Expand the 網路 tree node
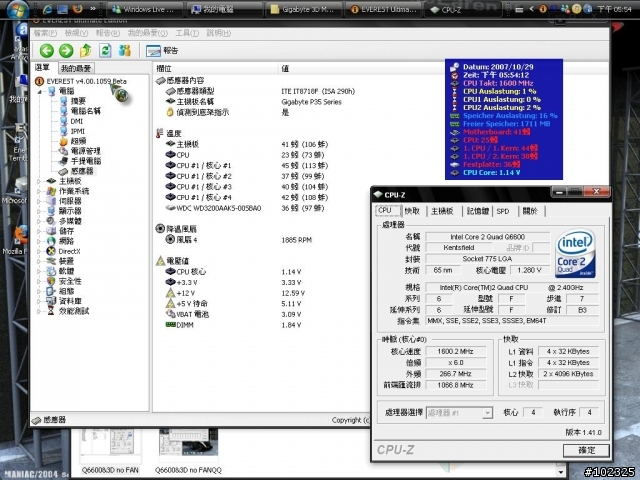 (40, 241)
